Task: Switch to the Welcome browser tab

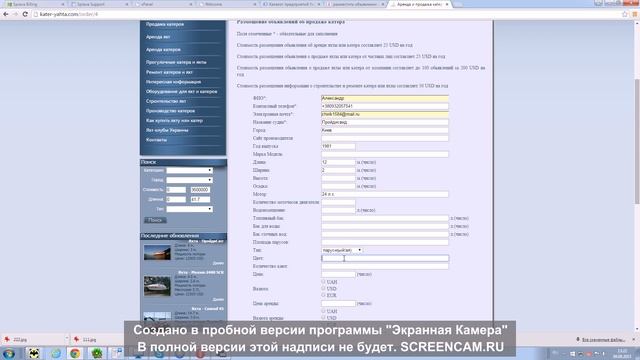Action: 227,4
